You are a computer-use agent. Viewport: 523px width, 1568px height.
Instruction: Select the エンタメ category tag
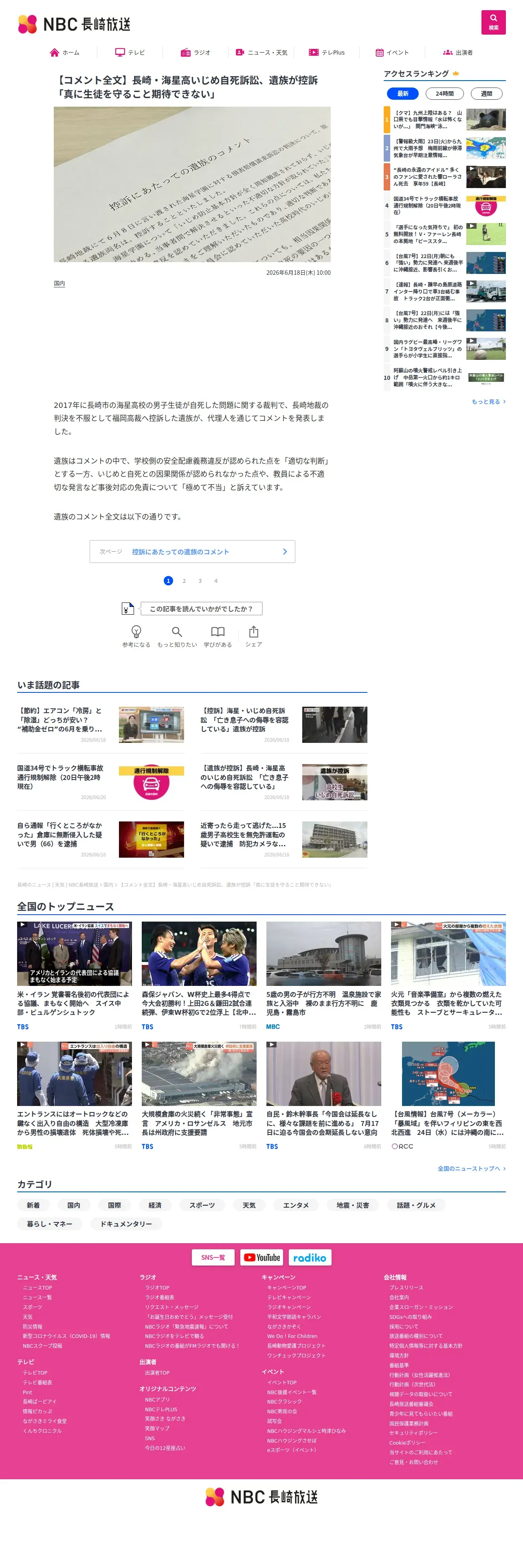click(296, 1205)
